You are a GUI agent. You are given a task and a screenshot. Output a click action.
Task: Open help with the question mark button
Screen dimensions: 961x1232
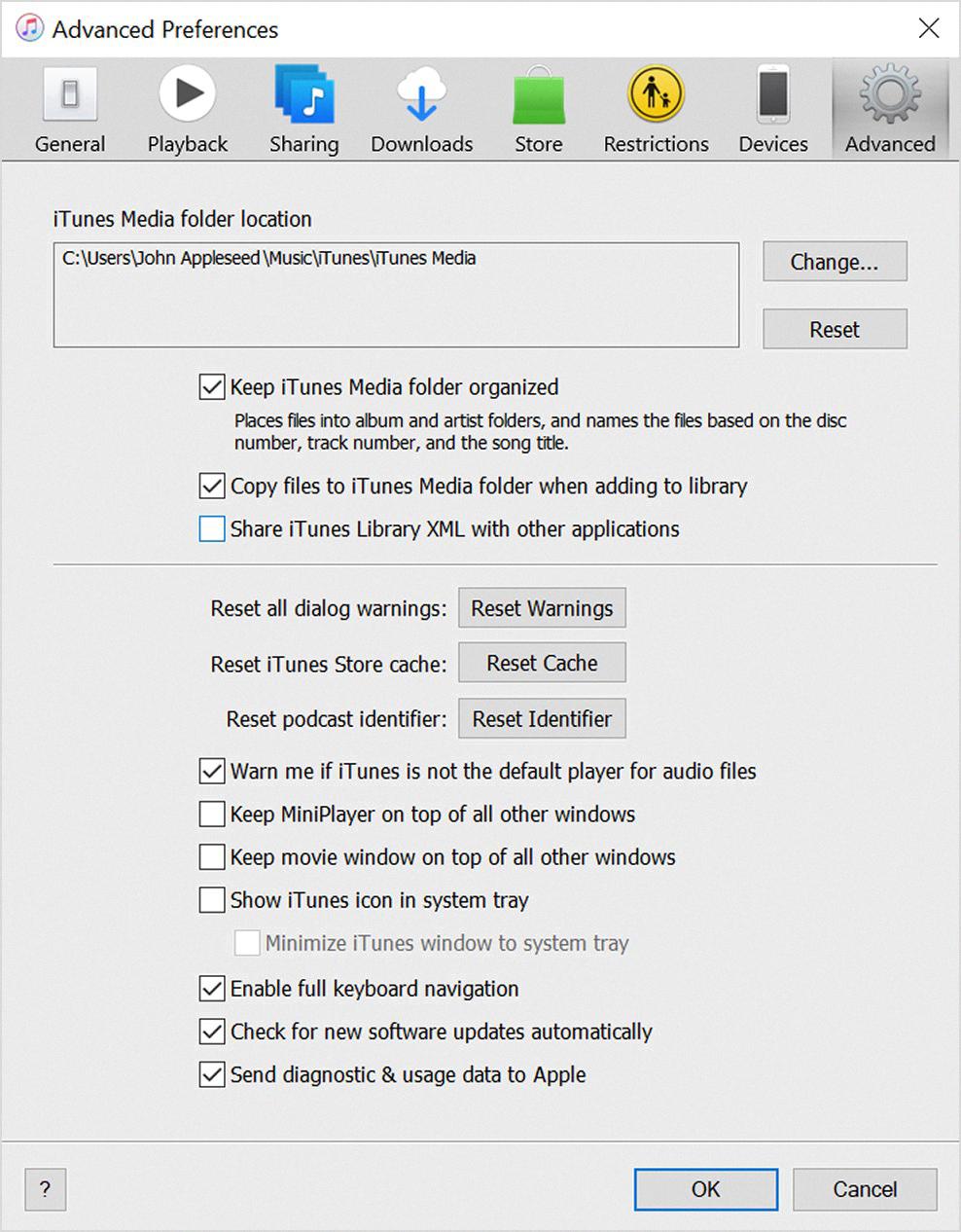(x=45, y=1189)
